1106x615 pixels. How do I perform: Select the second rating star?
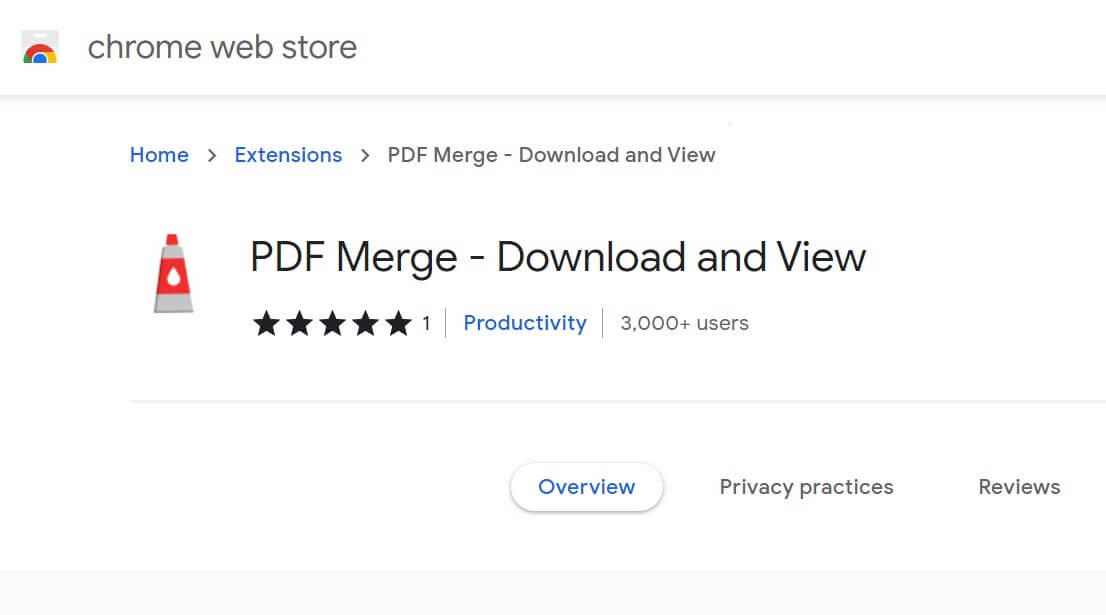(299, 323)
